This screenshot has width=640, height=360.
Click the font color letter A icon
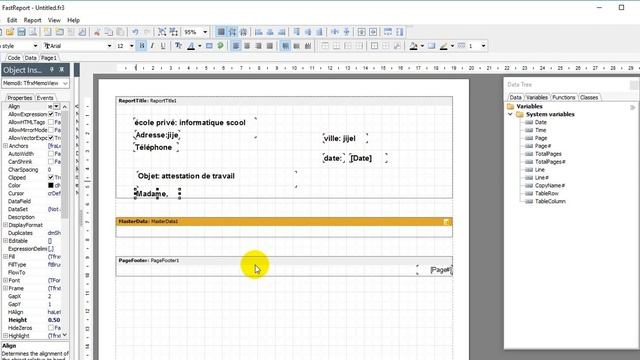click(x=191, y=46)
